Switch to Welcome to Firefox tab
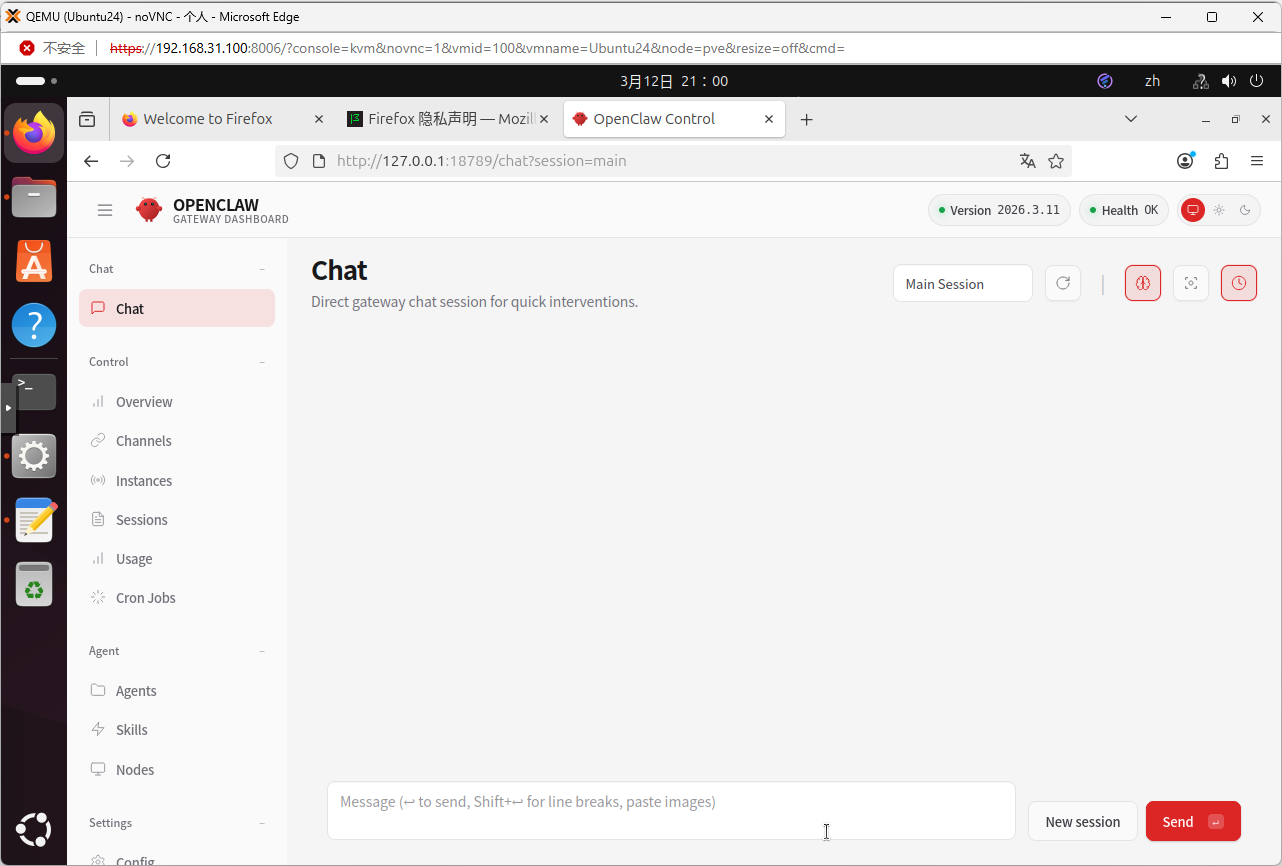The height and width of the screenshot is (866, 1282). tap(208, 119)
